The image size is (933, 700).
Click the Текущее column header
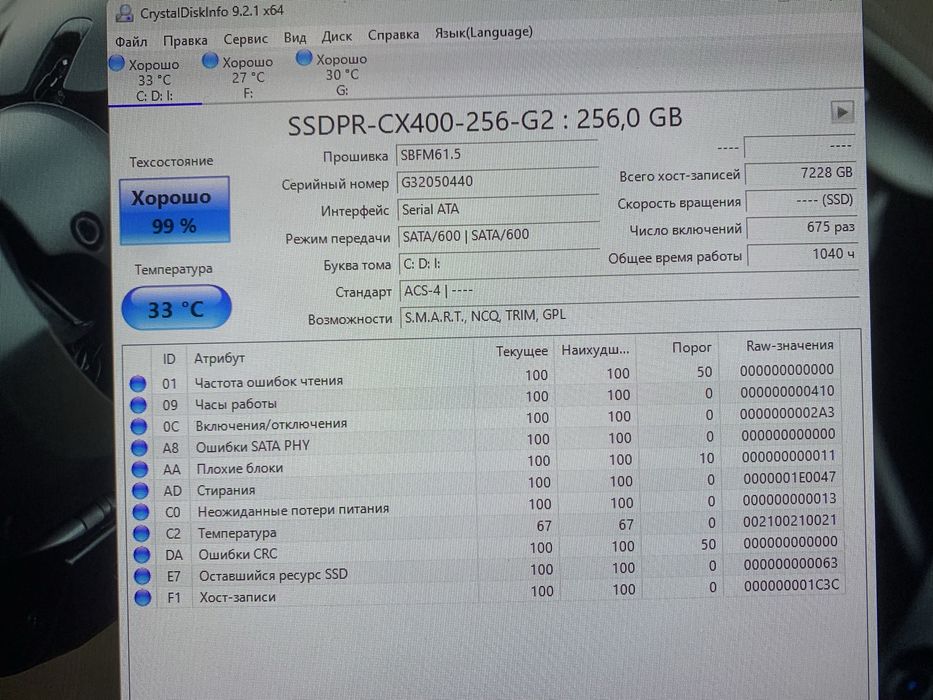pos(521,351)
